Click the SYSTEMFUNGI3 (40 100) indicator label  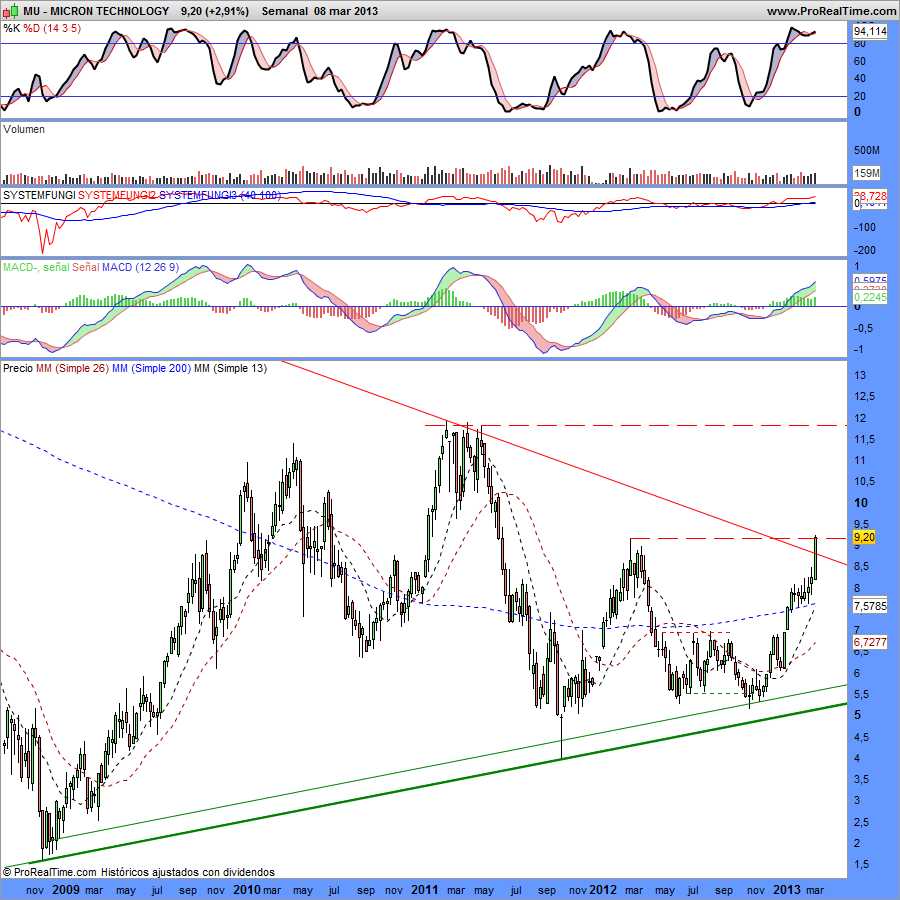(x=219, y=195)
